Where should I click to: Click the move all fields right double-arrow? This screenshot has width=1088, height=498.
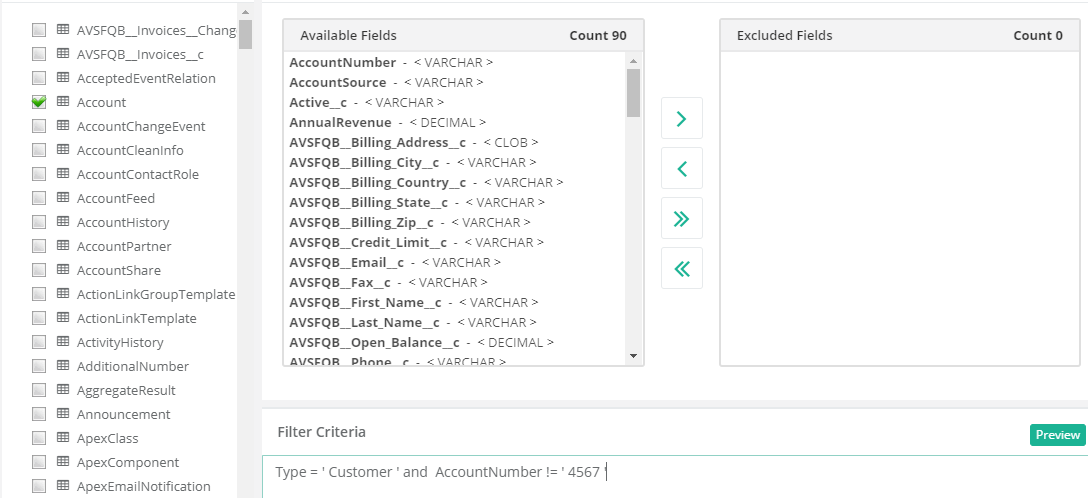682,218
